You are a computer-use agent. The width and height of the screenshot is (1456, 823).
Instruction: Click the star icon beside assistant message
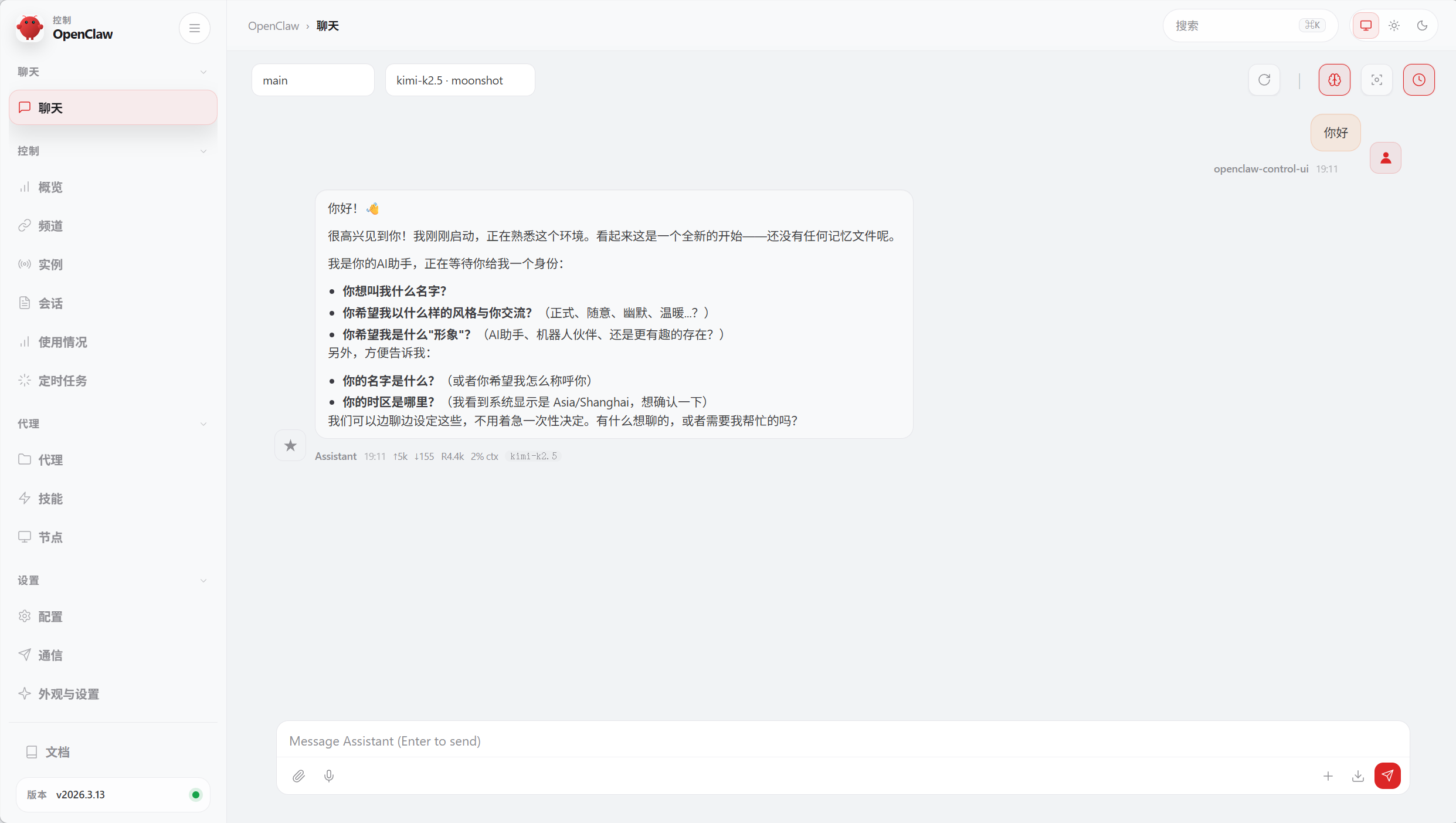(x=290, y=446)
